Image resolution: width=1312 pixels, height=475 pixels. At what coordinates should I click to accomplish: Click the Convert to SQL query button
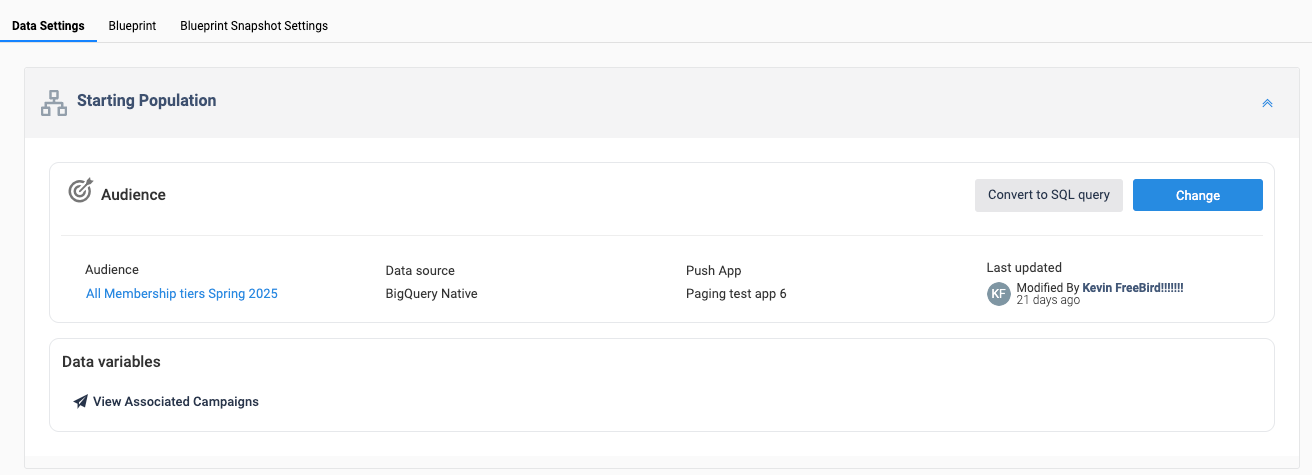1049,195
